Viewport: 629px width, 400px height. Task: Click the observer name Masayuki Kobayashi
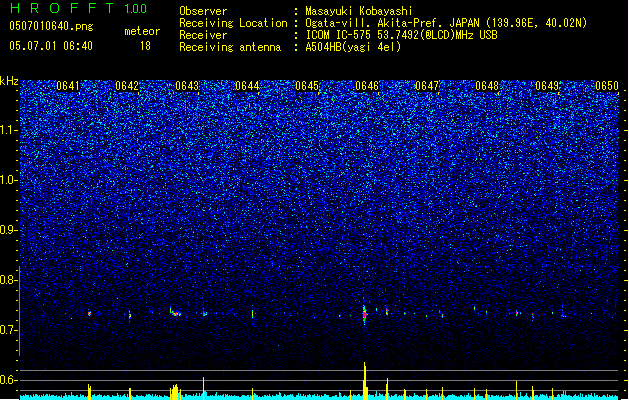point(359,11)
